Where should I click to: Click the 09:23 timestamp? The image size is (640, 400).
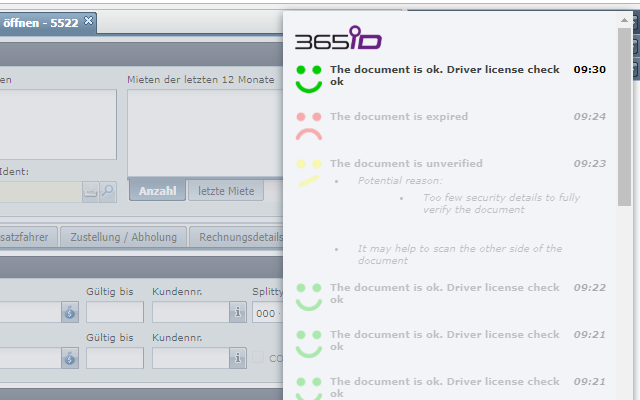point(589,164)
